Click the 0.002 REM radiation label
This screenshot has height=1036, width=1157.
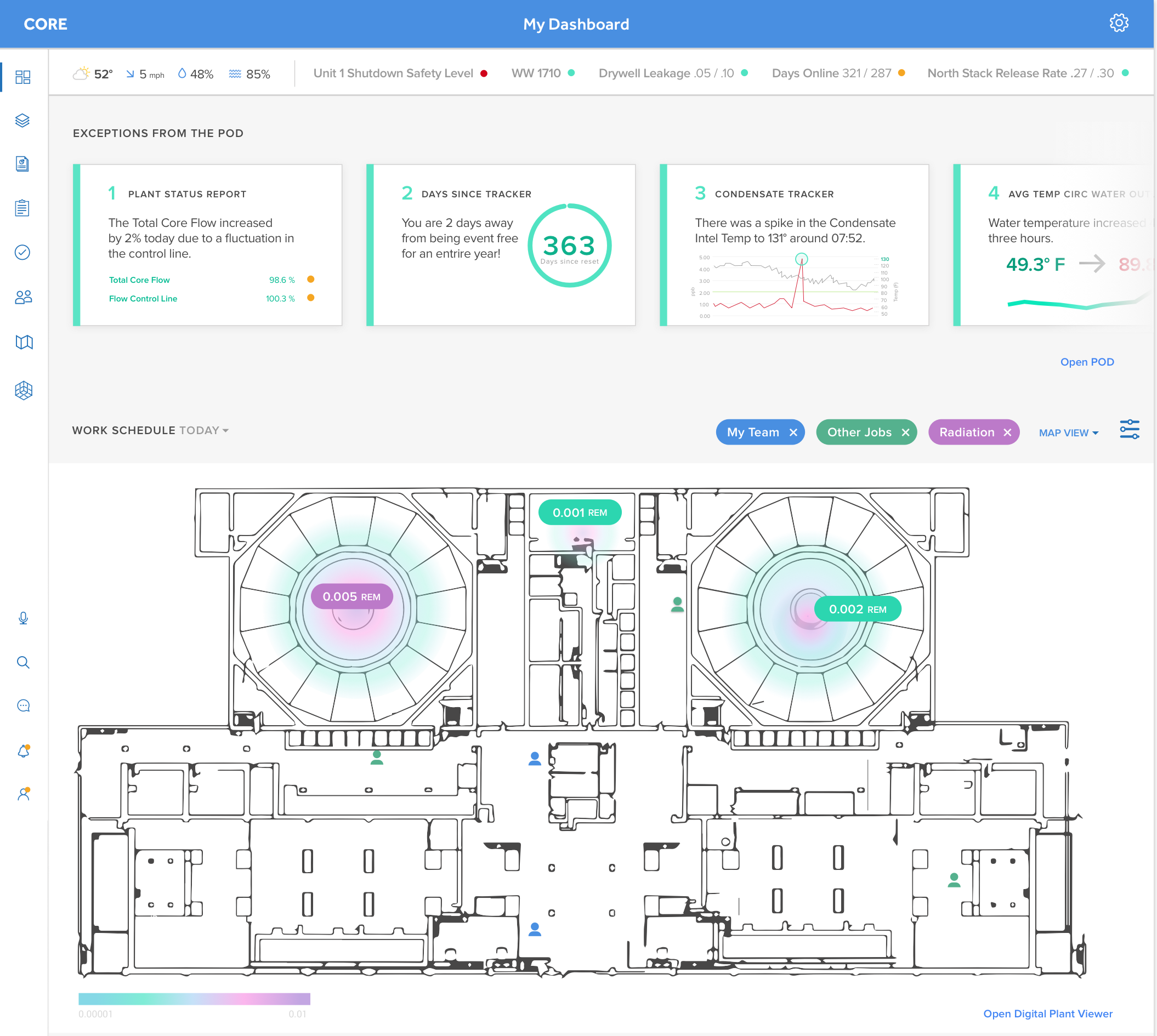858,609
